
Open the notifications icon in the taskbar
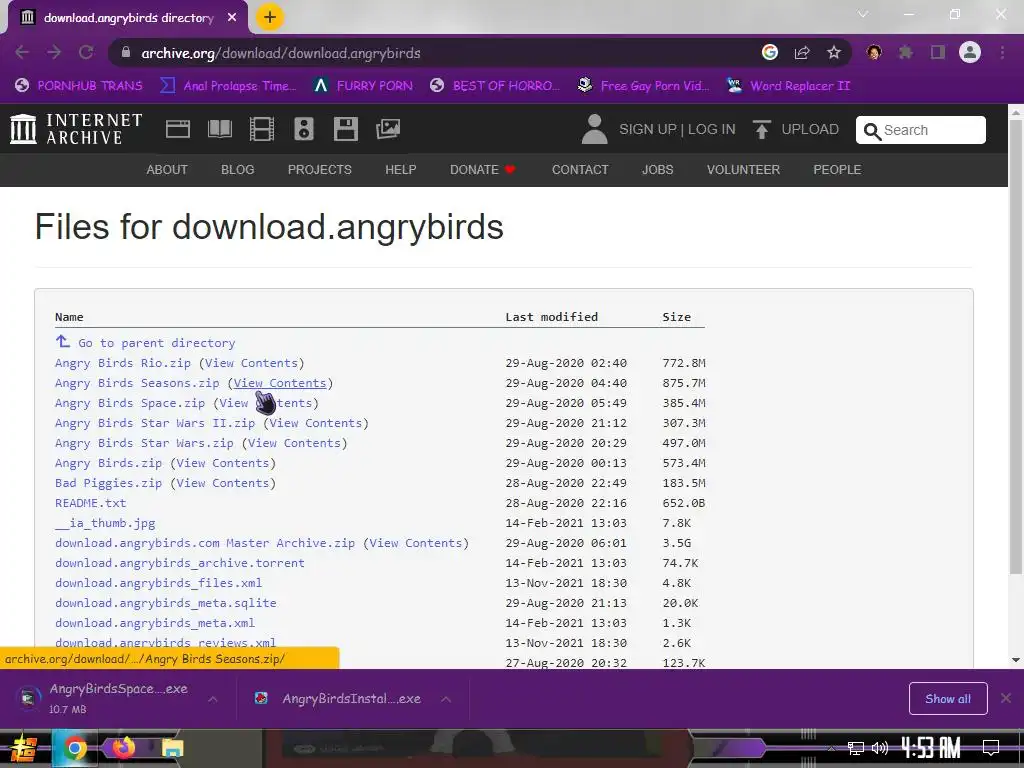[x=991, y=748]
